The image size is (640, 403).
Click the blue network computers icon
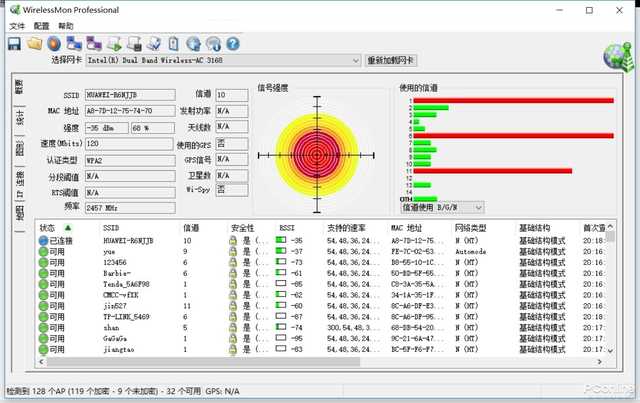(74, 43)
